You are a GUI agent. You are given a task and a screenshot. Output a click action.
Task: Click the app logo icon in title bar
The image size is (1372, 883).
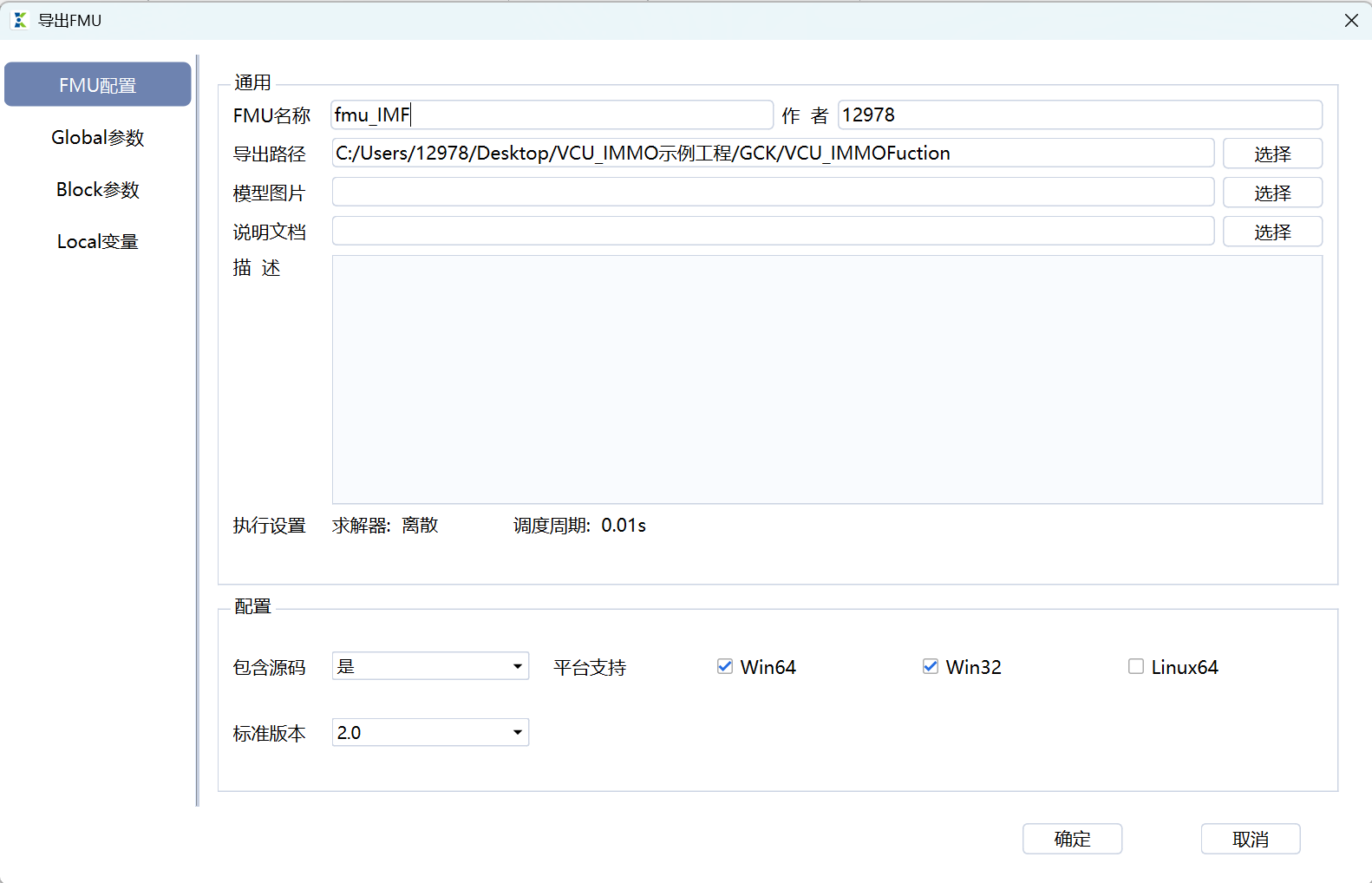20,20
